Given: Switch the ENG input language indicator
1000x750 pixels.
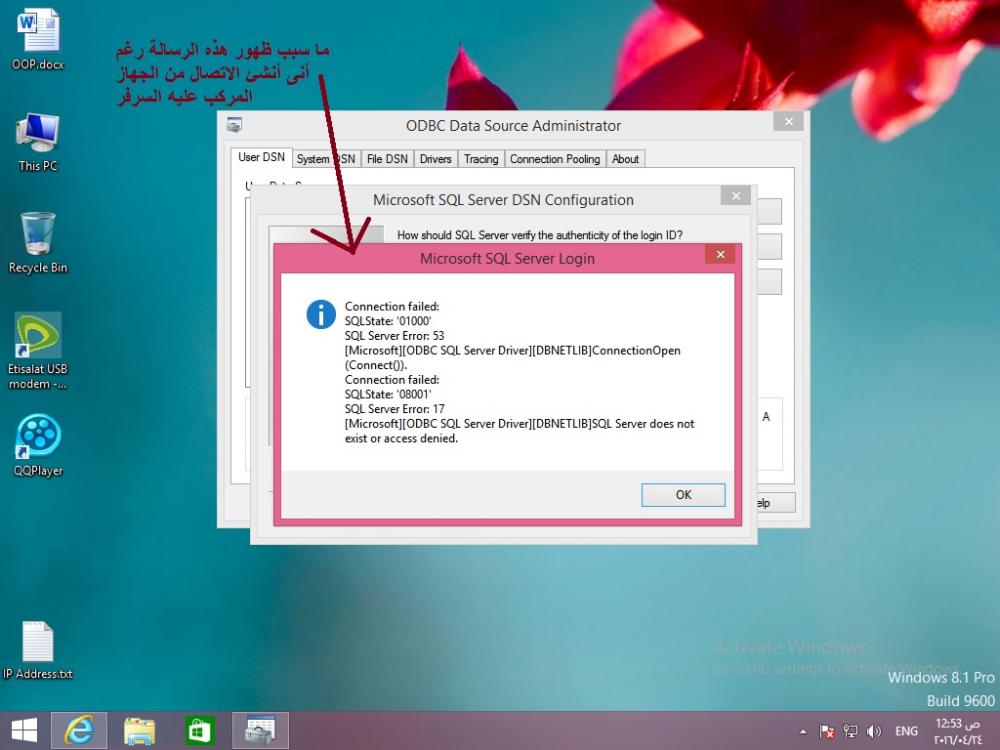Looking at the screenshot, I should point(906,732).
